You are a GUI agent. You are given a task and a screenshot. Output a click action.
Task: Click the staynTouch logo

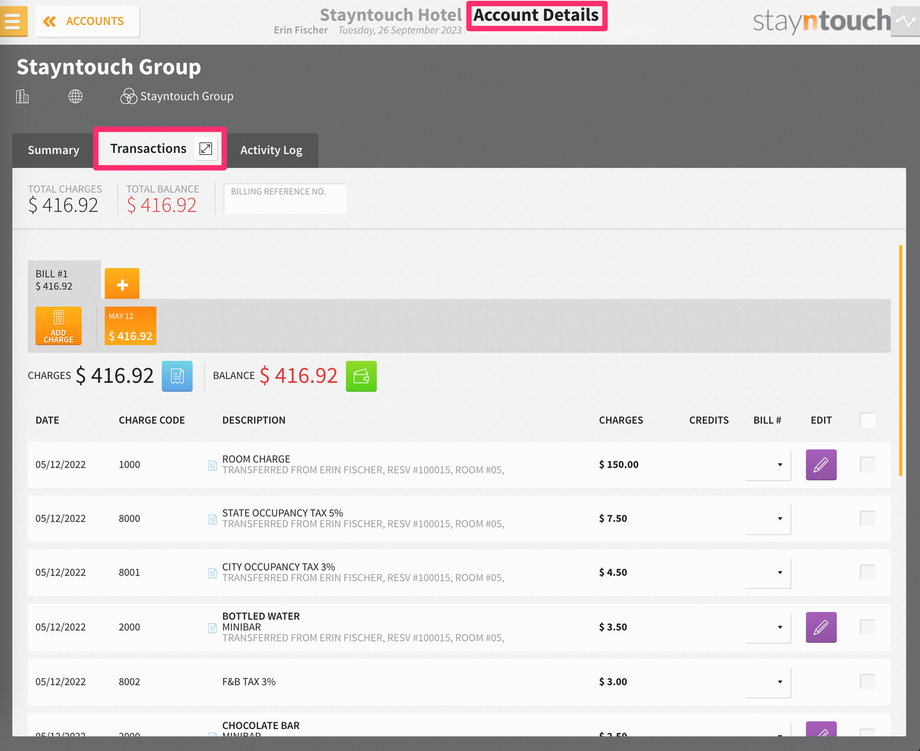[x=821, y=21]
